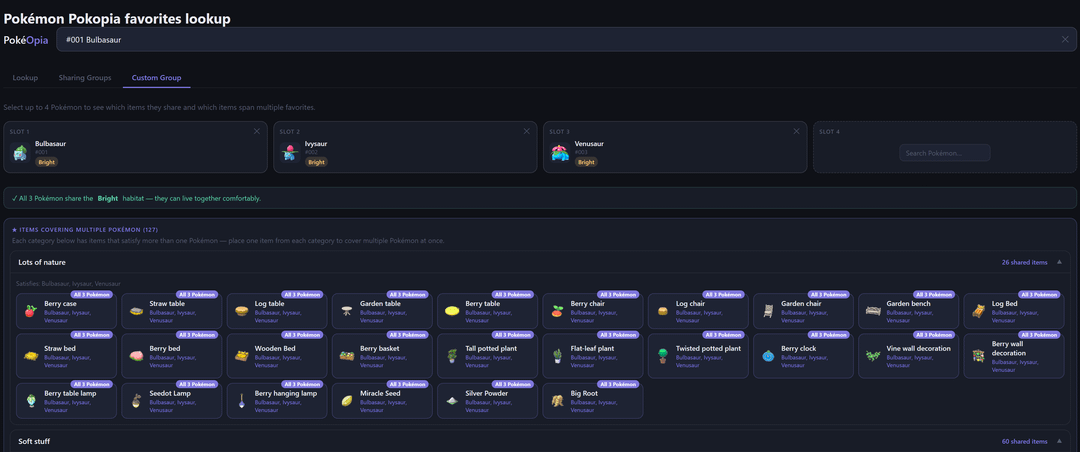The image size is (1080, 452).
Task: Select the Seedot Lamp item icon
Action: 136,400
